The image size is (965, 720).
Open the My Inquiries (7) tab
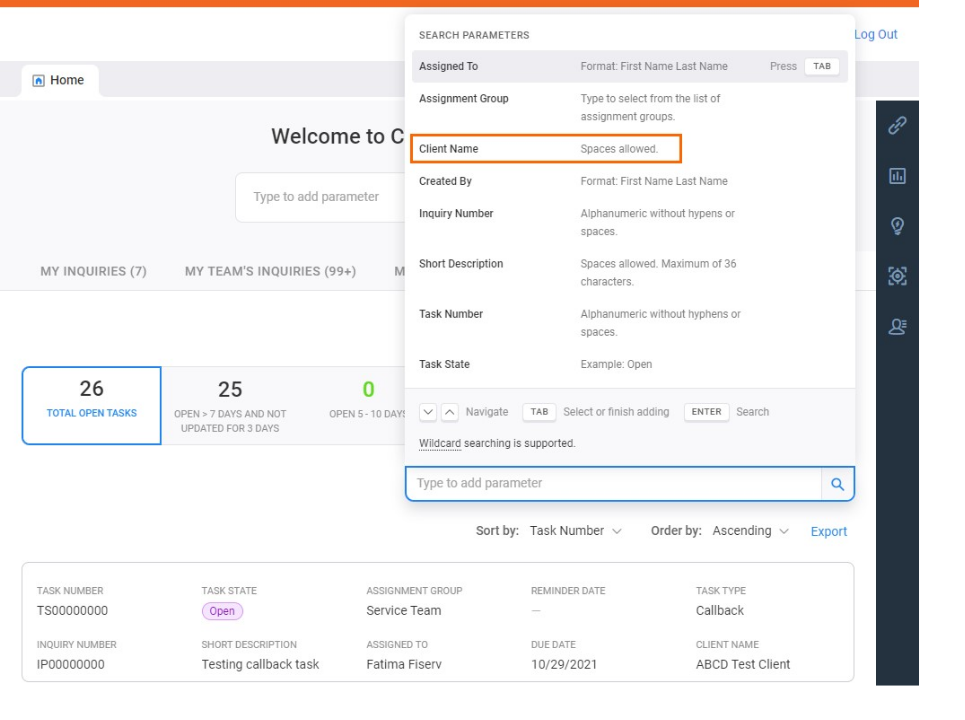click(x=94, y=271)
